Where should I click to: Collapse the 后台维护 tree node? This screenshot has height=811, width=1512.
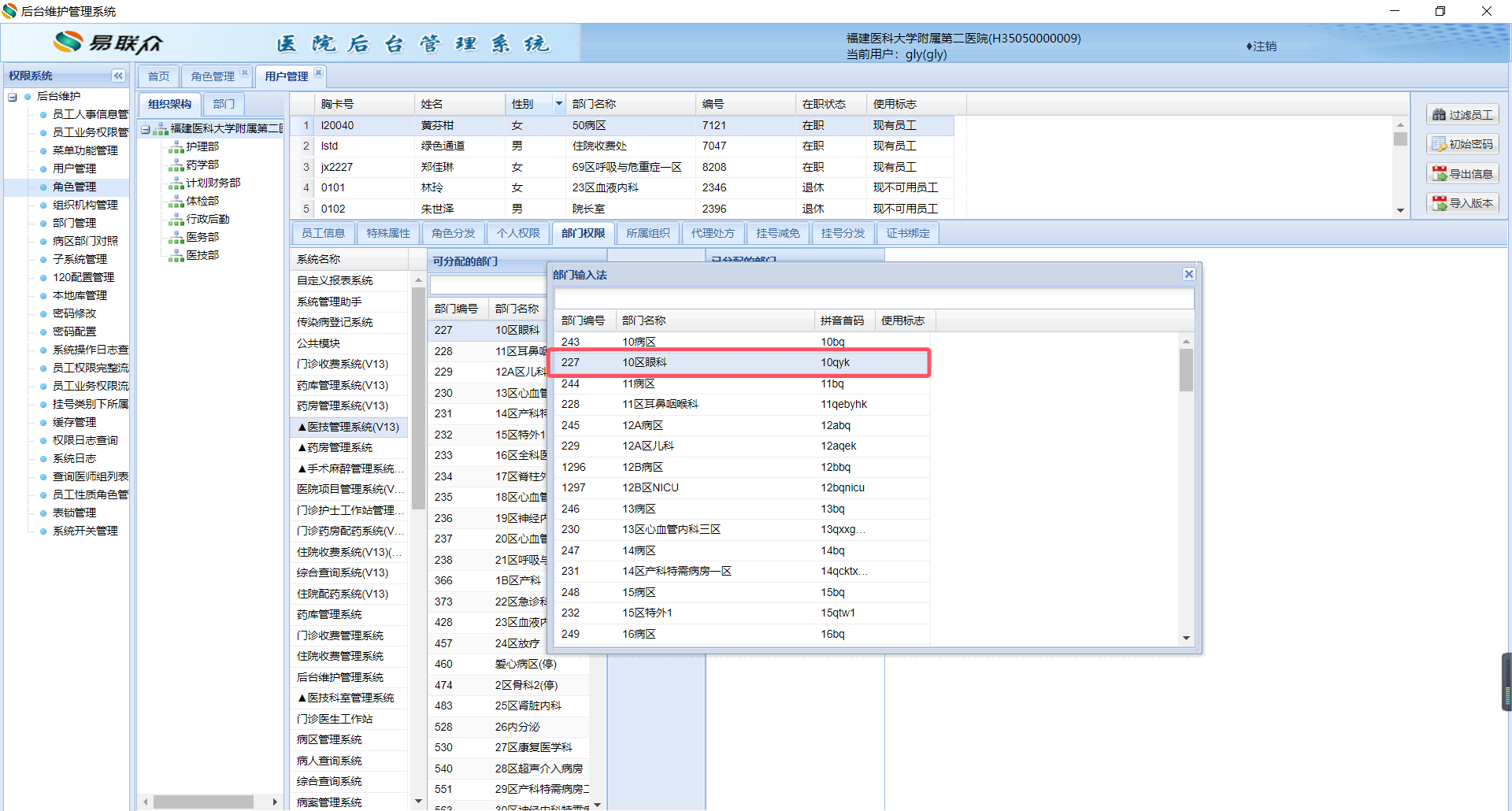[x=13, y=97]
